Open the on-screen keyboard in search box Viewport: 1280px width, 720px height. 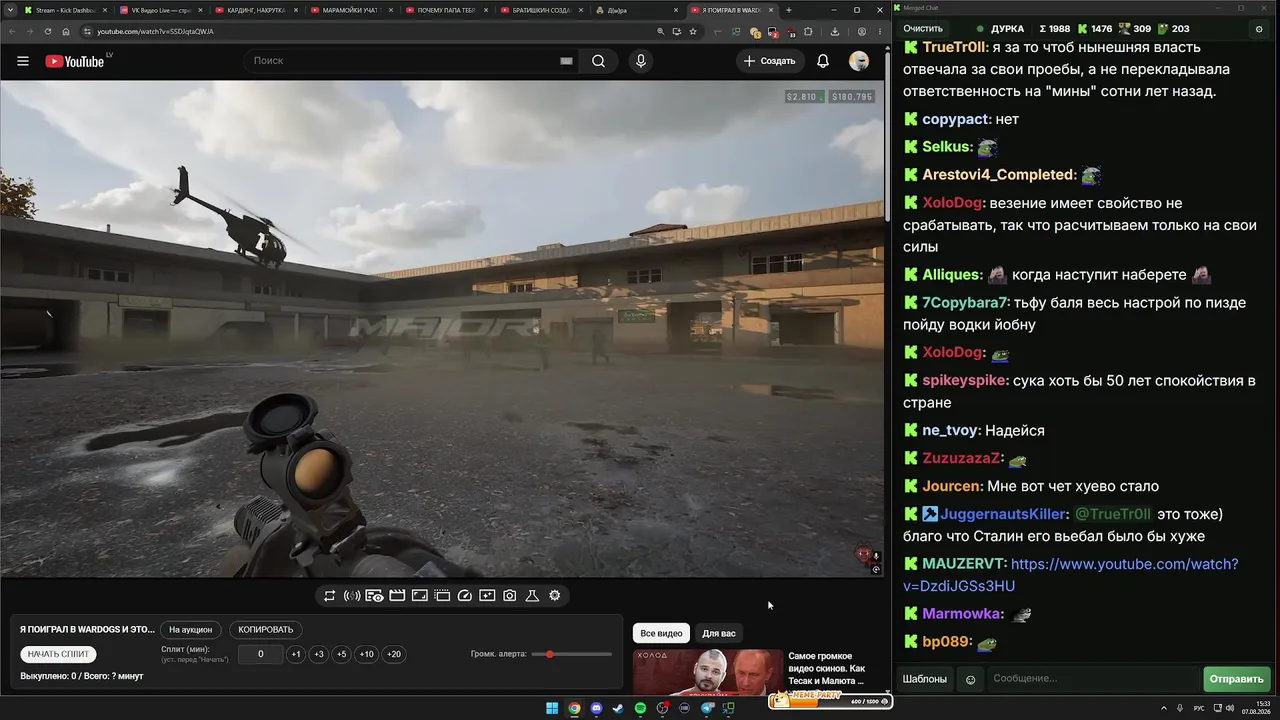coord(566,61)
